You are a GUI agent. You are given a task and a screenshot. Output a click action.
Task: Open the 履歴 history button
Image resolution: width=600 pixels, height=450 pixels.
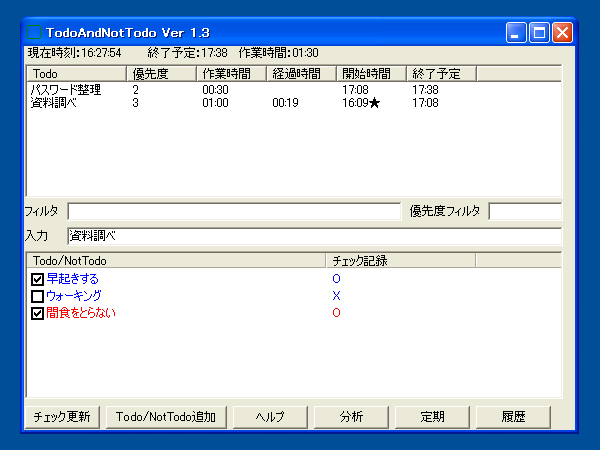[x=513, y=417]
